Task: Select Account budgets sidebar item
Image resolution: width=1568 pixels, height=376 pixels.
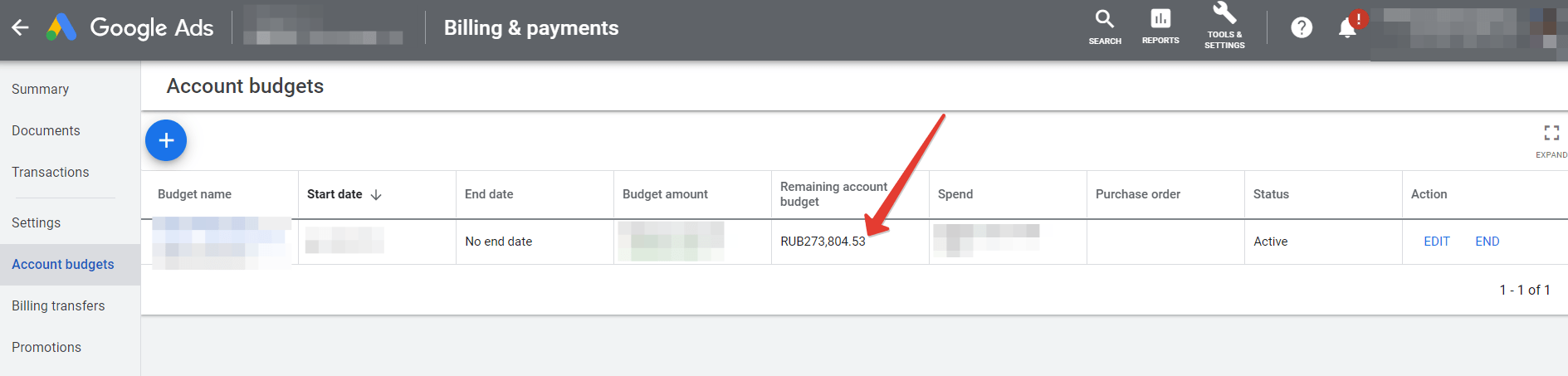Action: click(x=63, y=264)
